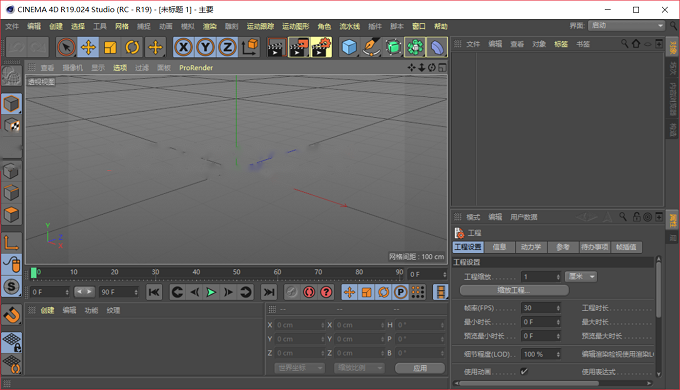The image size is (680, 390).
Task: Select the live selection arrow tool
Action: point(66,47)
